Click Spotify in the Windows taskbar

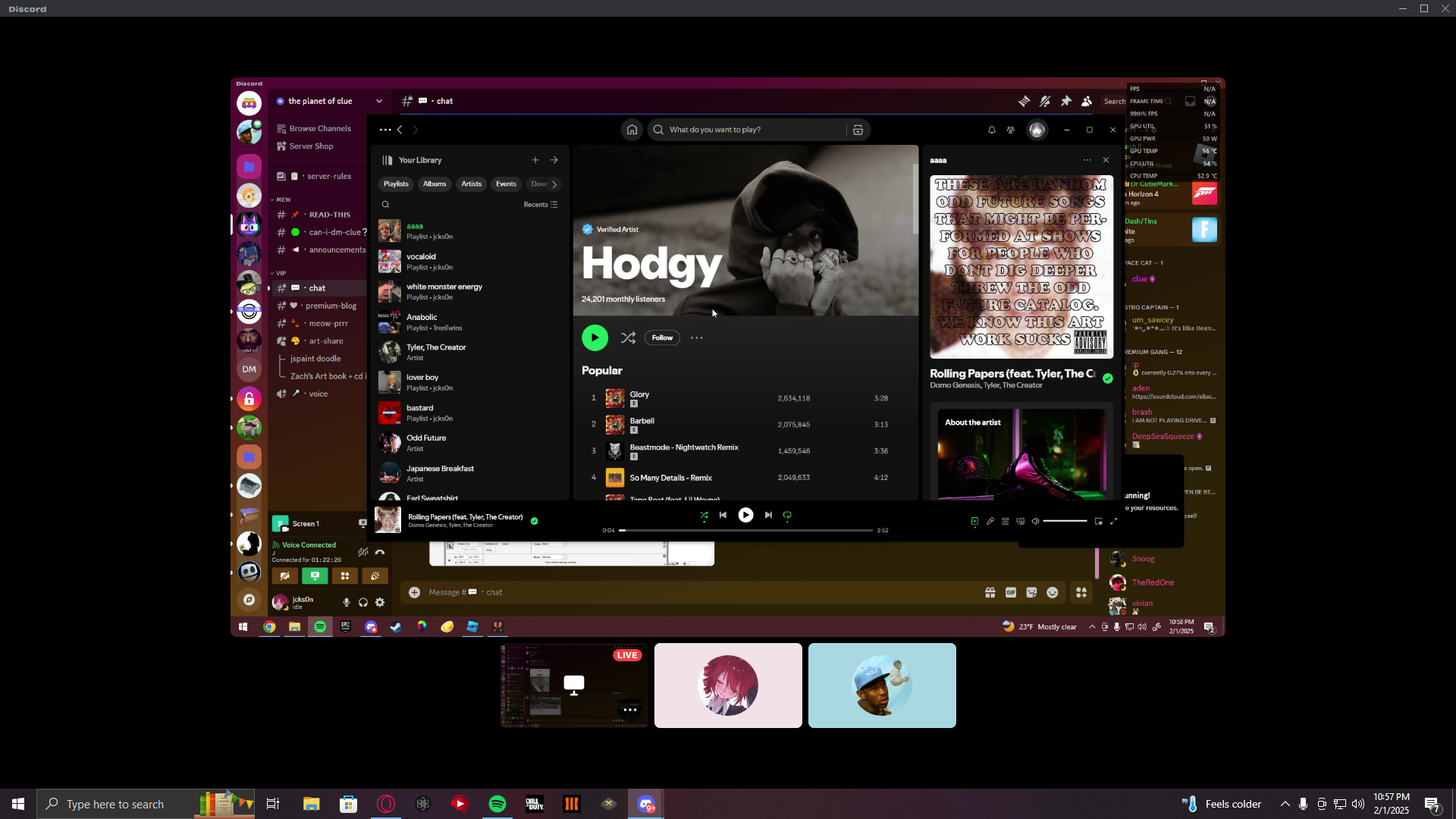pyautogui.click(x=497, y=804)
